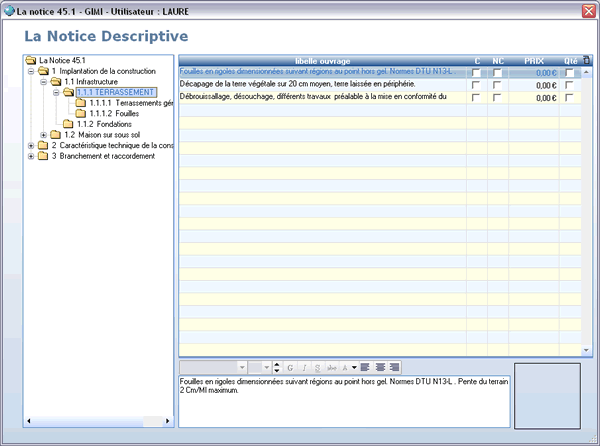
Task: Expand the 1.2 Maison sur sous sol node
Action: (44, 135)
